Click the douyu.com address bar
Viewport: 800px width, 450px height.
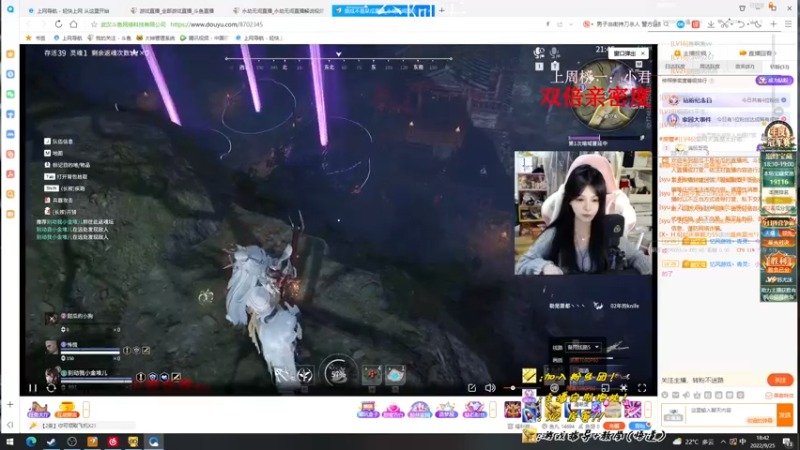(216, 24)
